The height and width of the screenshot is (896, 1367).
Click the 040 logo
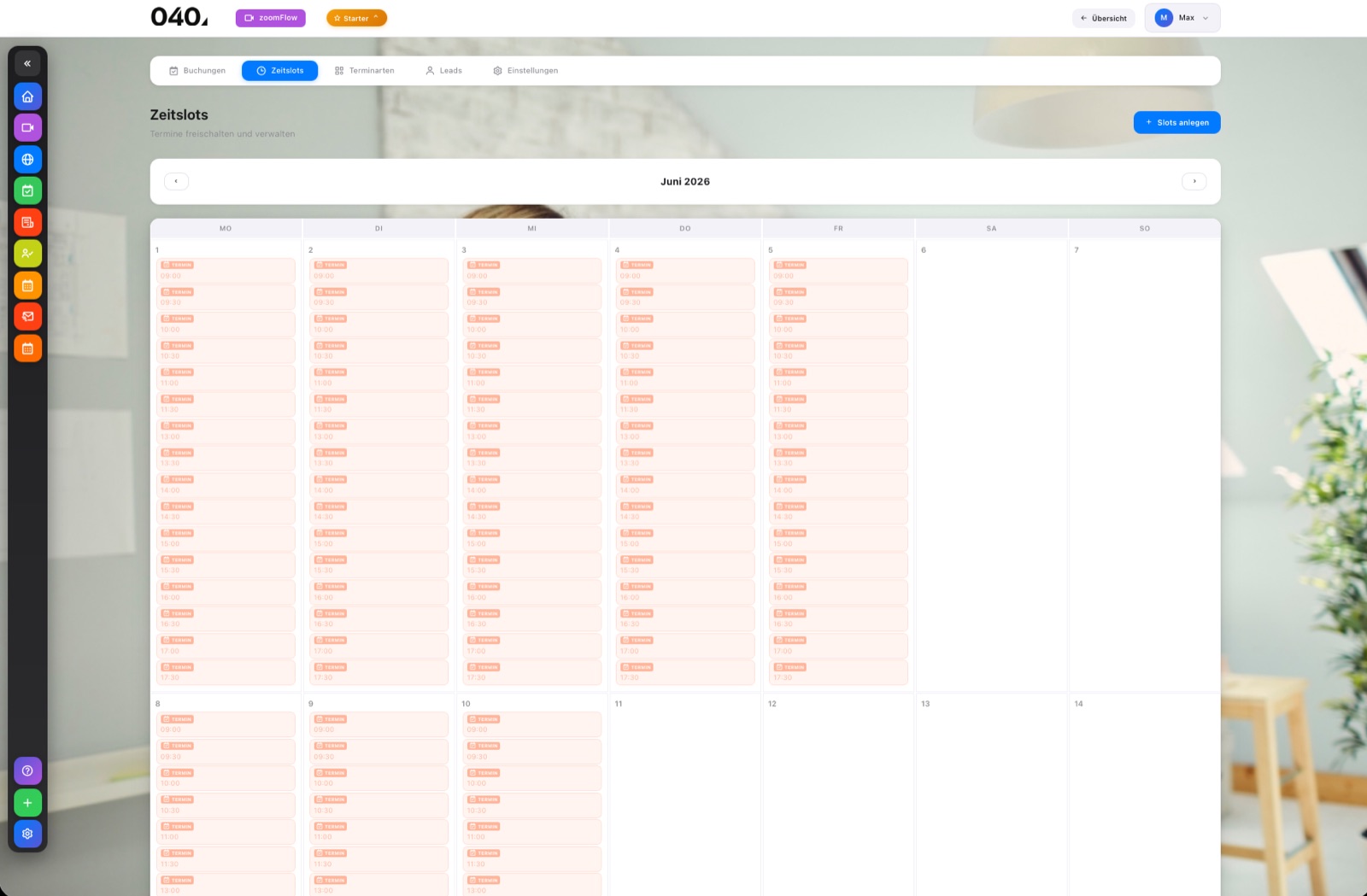[179, 17]
